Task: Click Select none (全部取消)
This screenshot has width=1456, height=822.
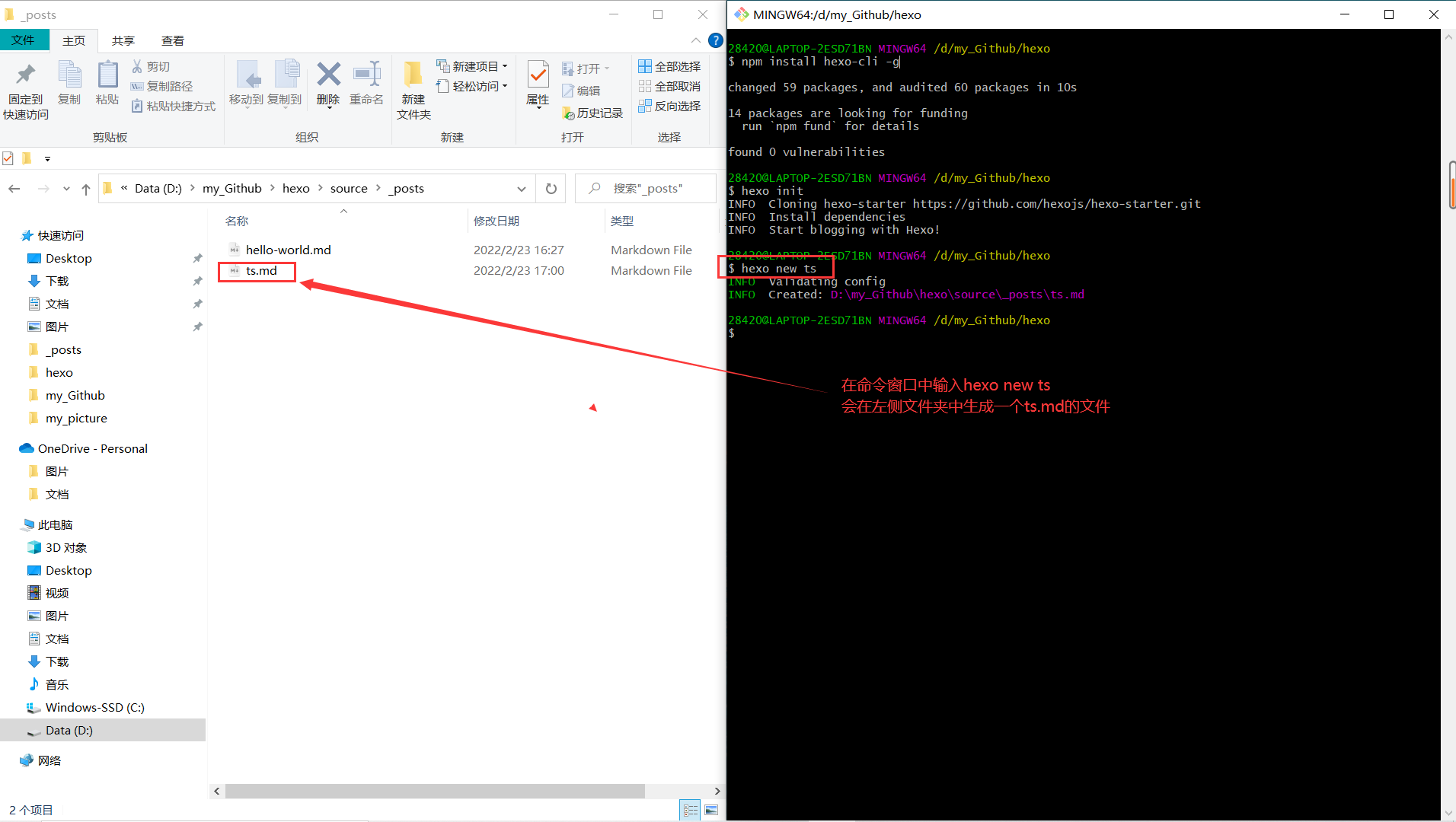Action: (x=669, y=87)
